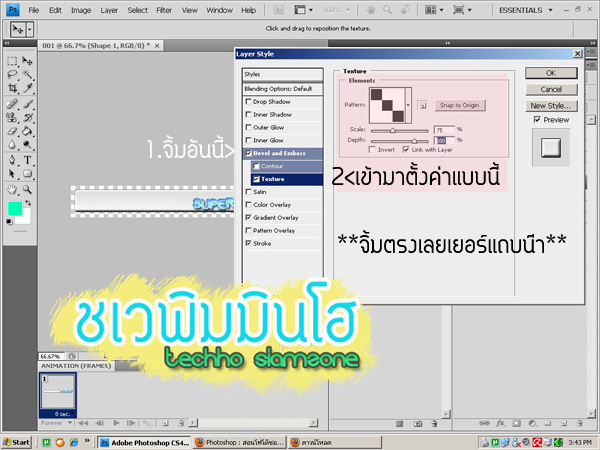Screen dimensions: 600x450
Task: Open the Edit menu
Action: tap(55, 10)
